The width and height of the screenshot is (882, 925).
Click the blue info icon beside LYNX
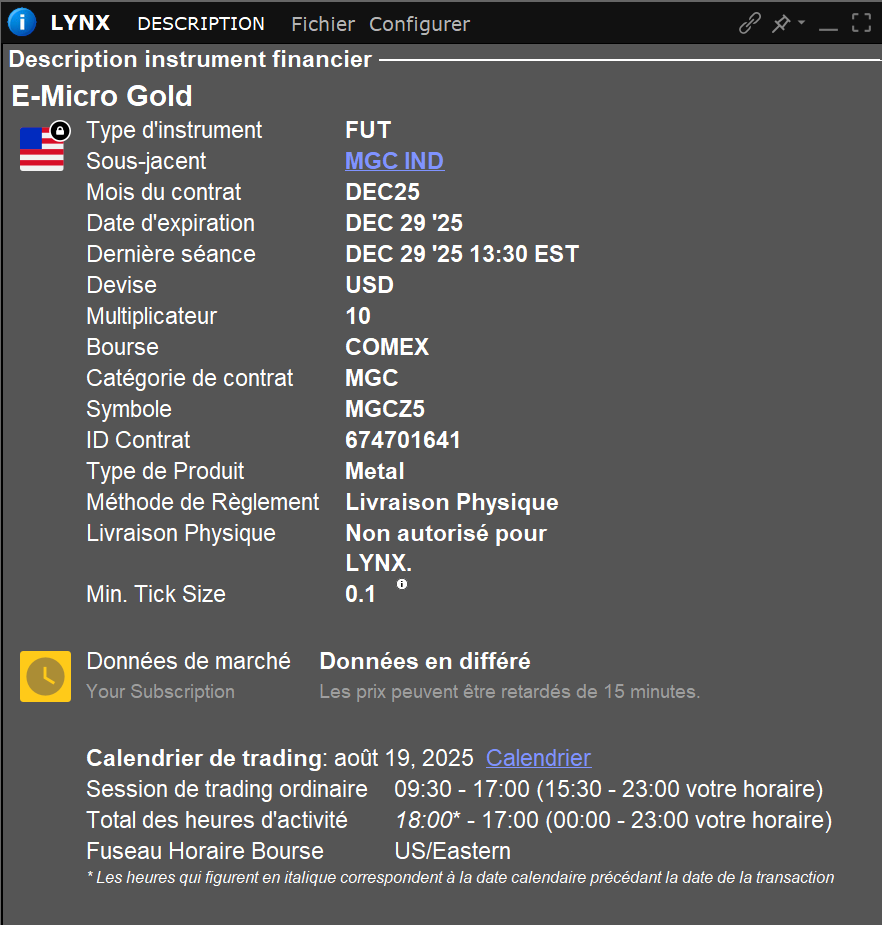tap(22, 22)
